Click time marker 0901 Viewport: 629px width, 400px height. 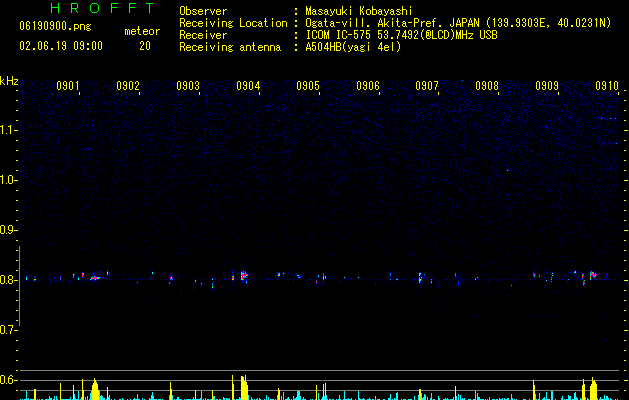(68, 86)
